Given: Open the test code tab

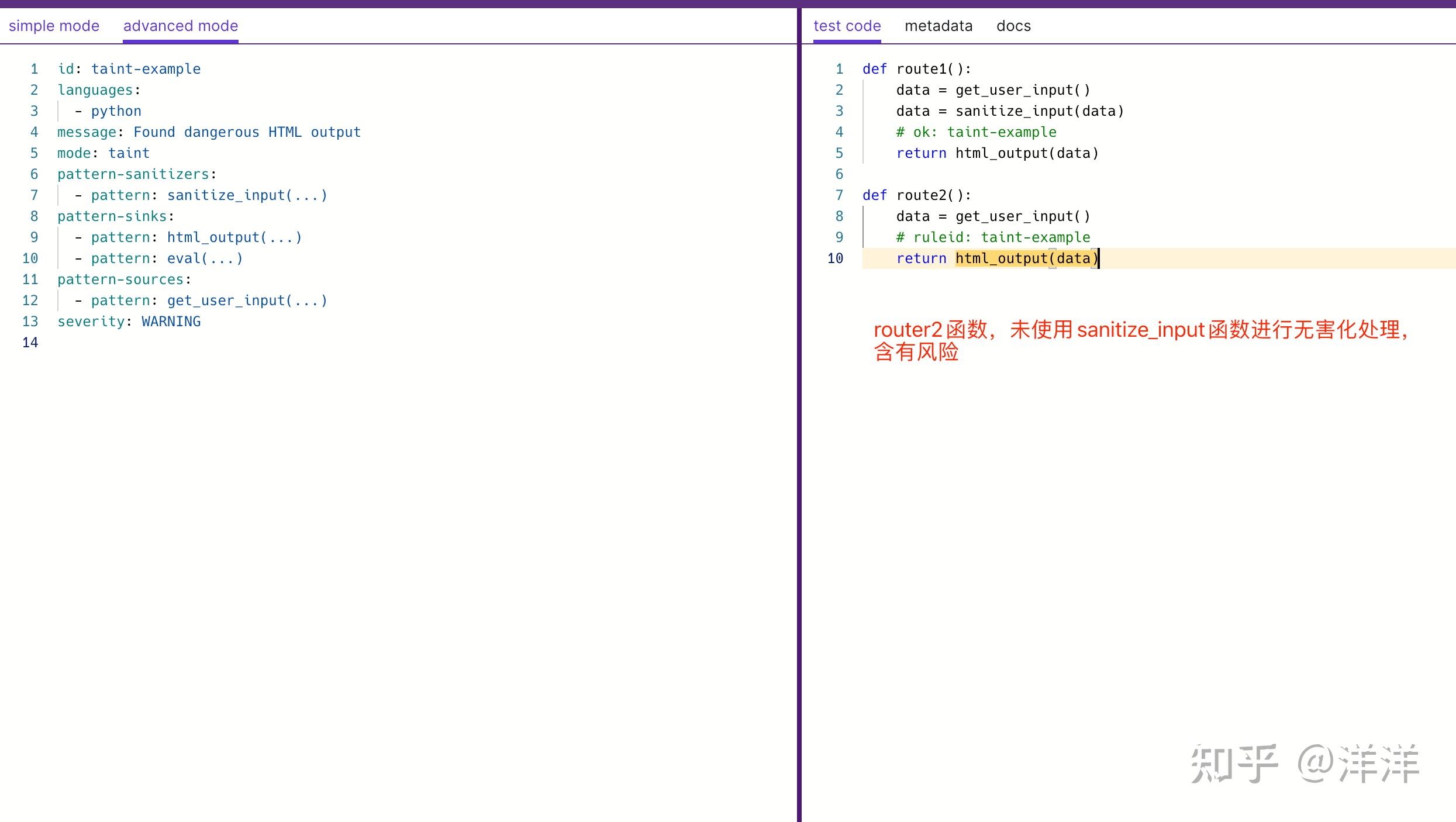Looking at the screenshot, I should tap(846, 26).
